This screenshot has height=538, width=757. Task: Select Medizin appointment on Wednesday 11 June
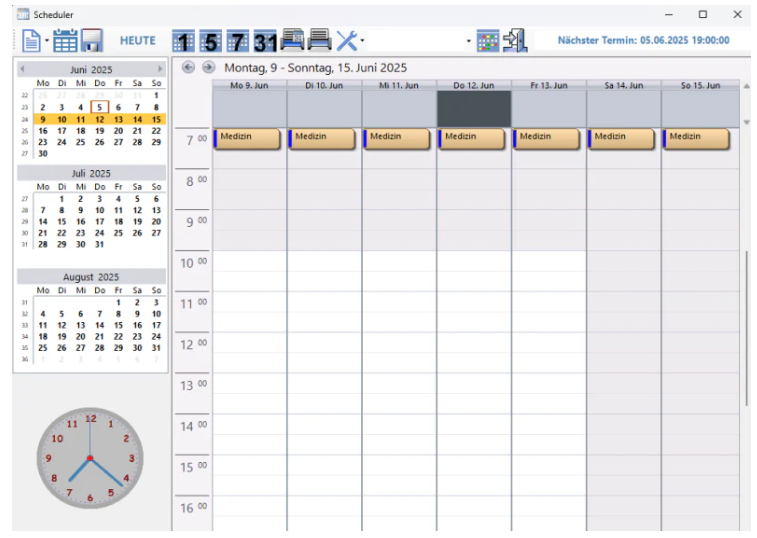pyautogui.click(x=397, y=139)
